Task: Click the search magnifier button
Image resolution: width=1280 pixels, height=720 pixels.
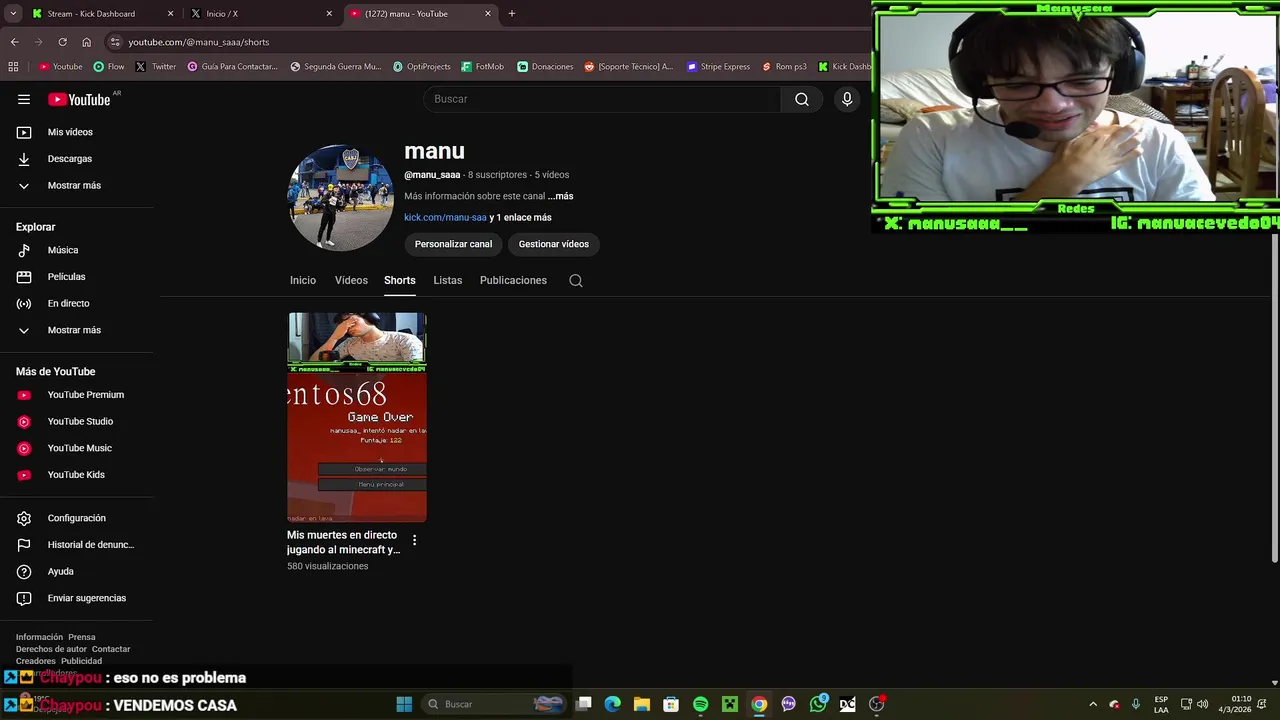Action: point(802,99)
